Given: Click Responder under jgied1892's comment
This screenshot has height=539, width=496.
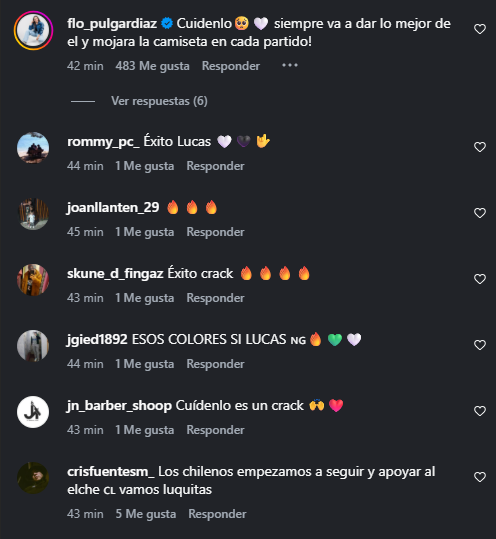Looking at the screenshot, I should pos(216,364).
